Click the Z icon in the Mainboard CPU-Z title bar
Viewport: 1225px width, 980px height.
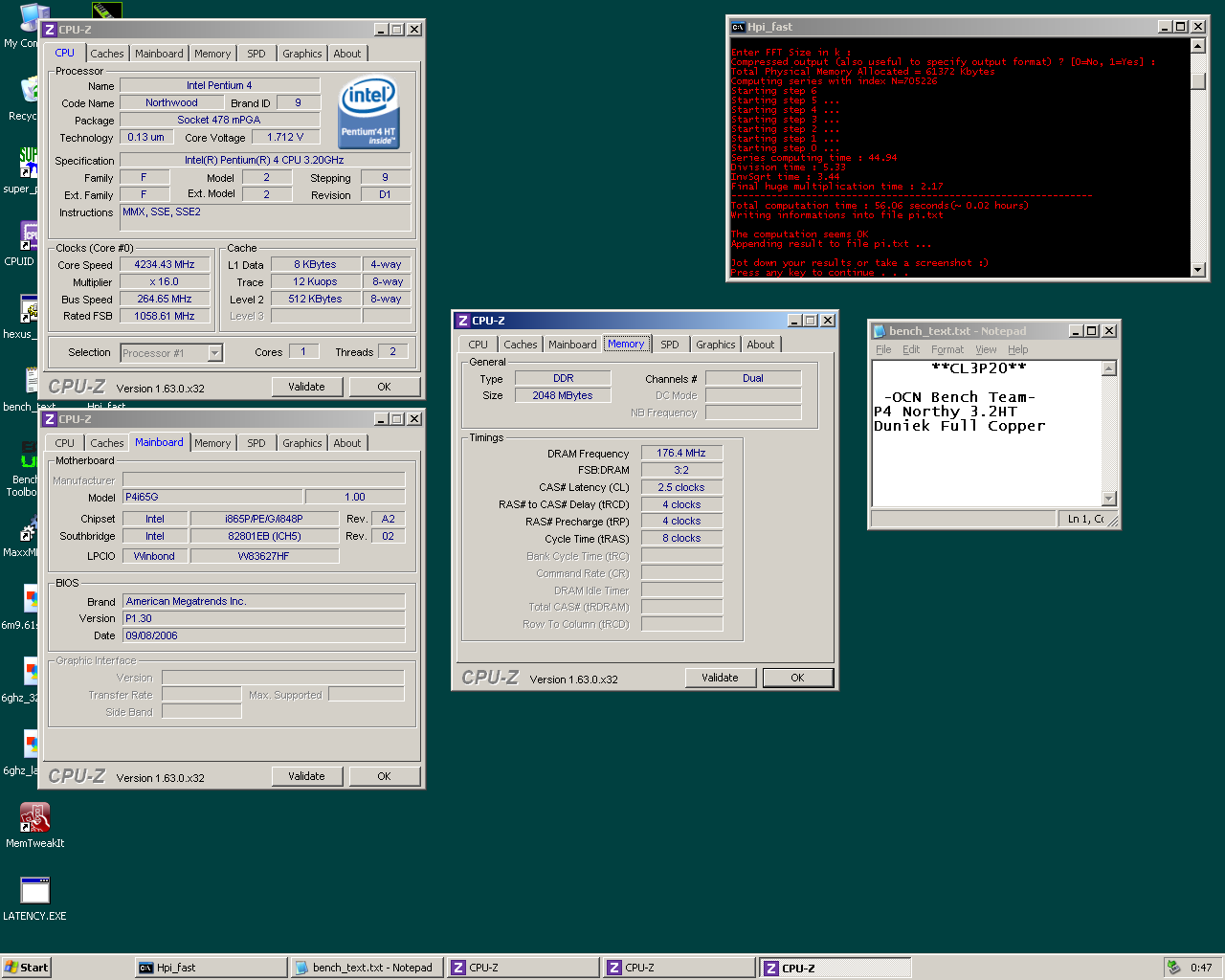(x=50, y=419)
